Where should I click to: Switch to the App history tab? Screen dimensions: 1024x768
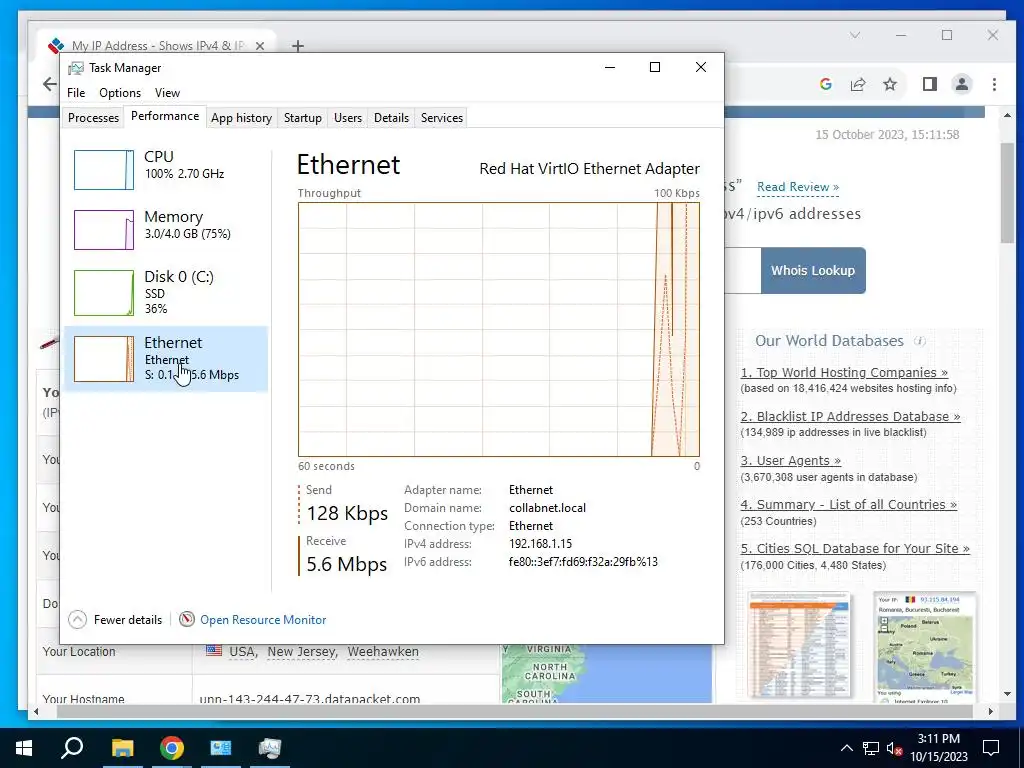(x=241, y=118)
